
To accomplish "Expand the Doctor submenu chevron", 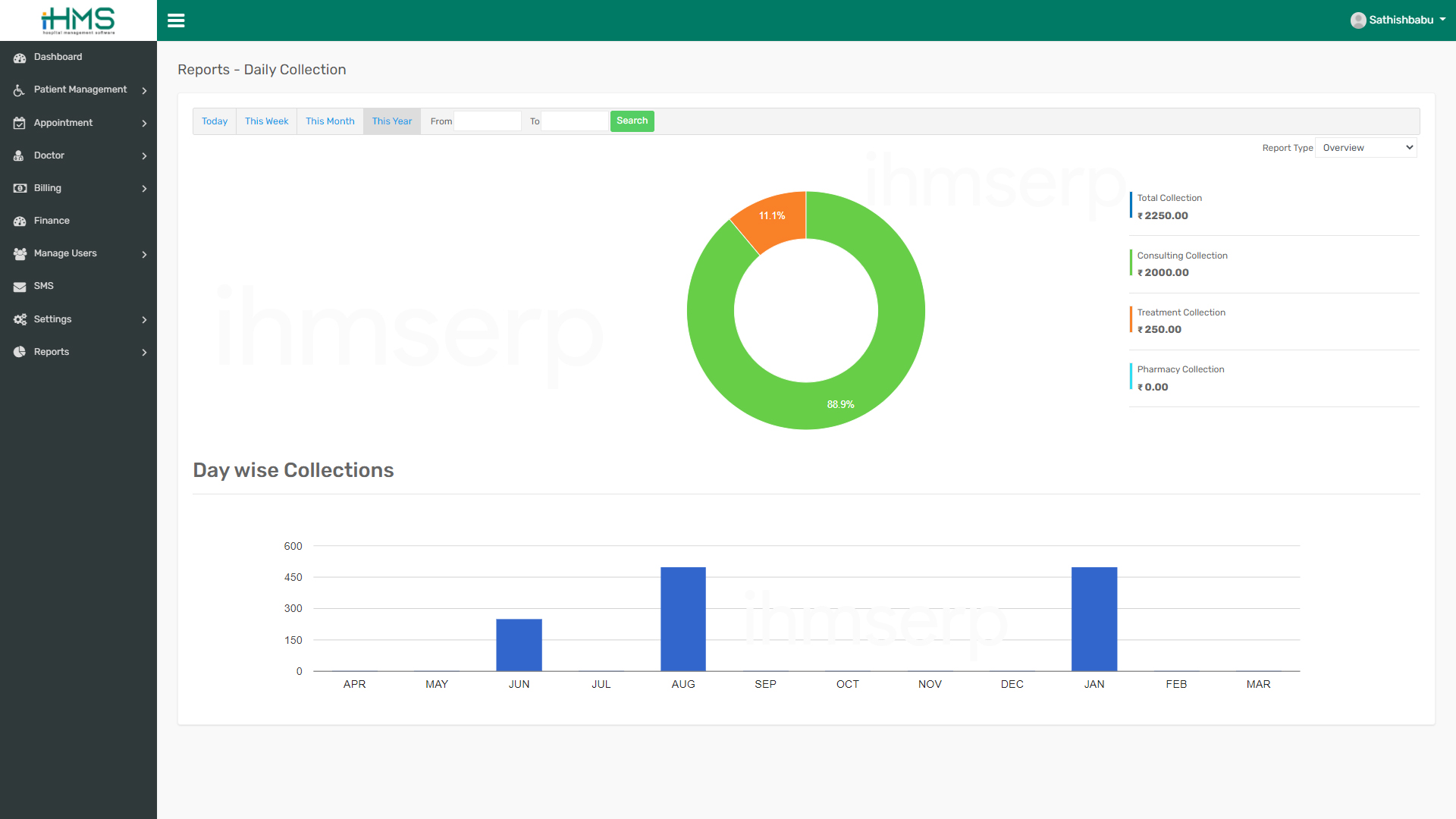I will click(x=144, y=155).
